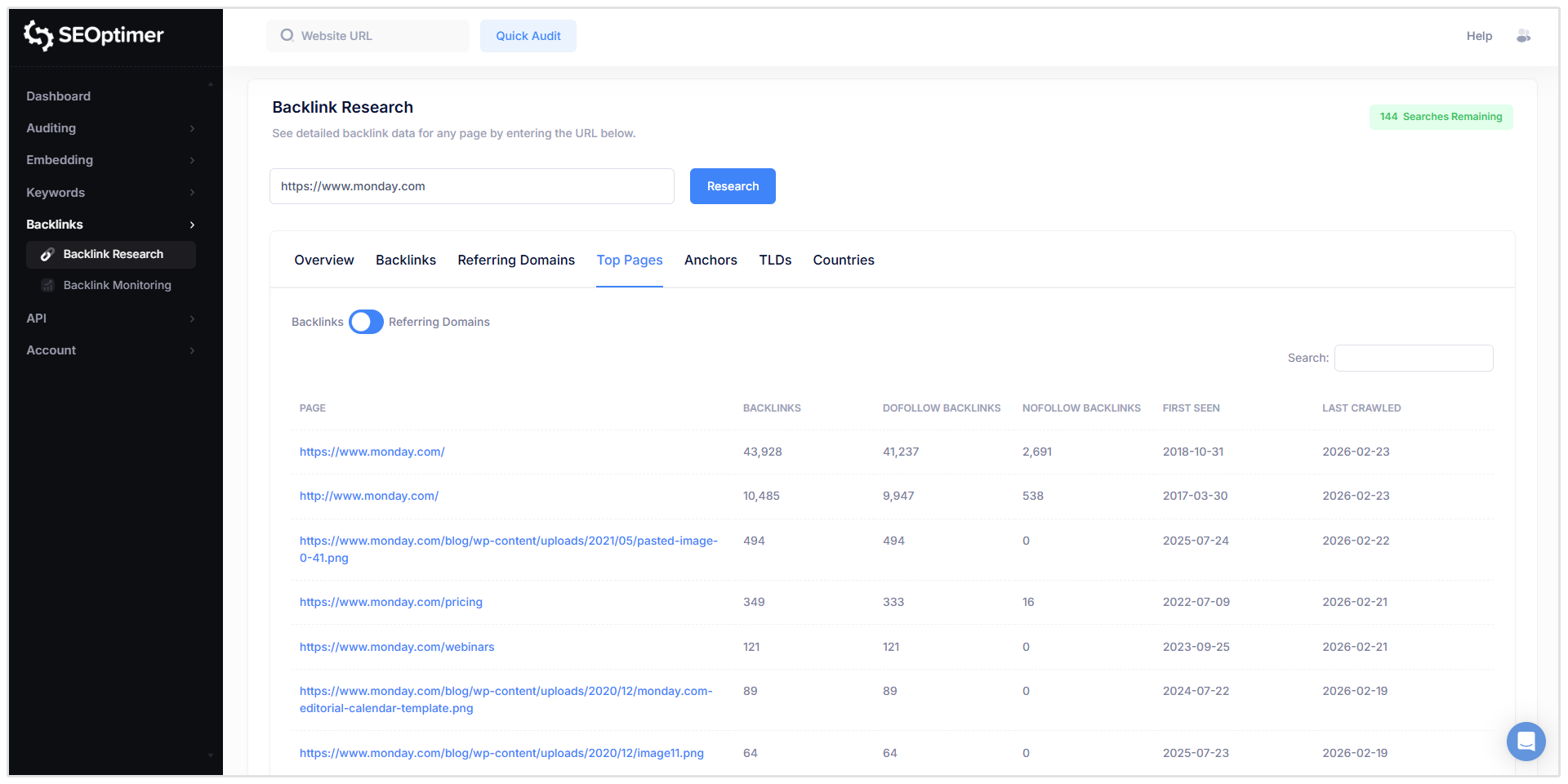This screenshot has width=1568, height=784.
Task: Click inside the Search filter input
Action: (x=1414, y=358)
